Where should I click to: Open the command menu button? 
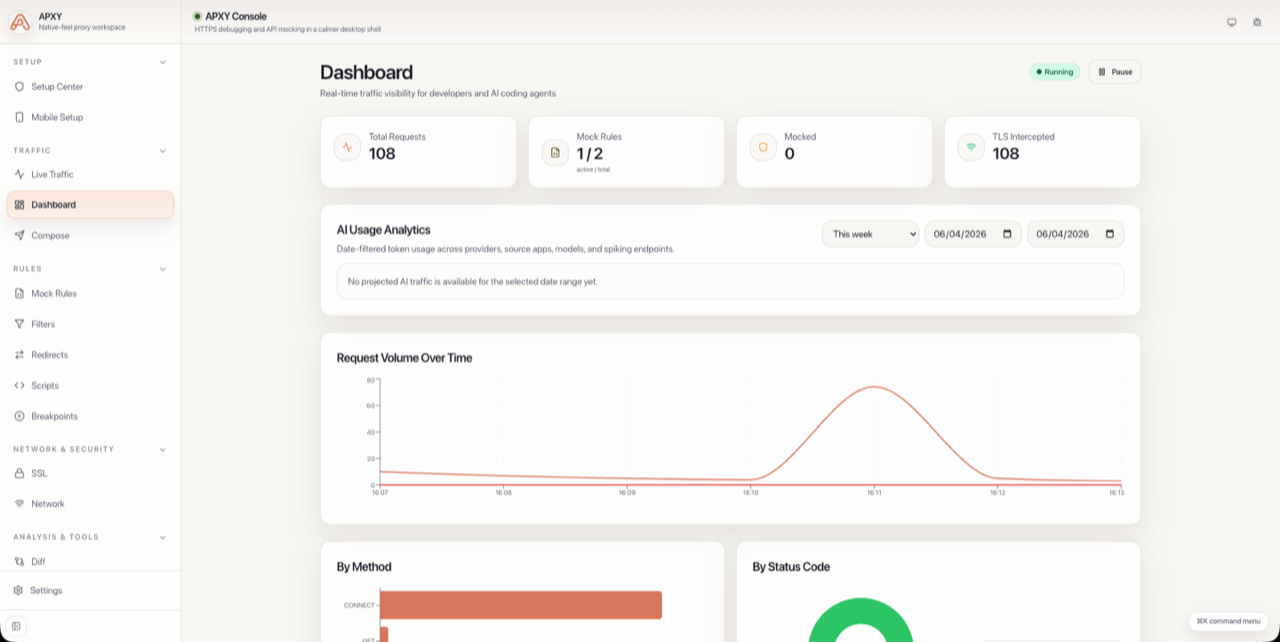click(x=1228, y=621)
